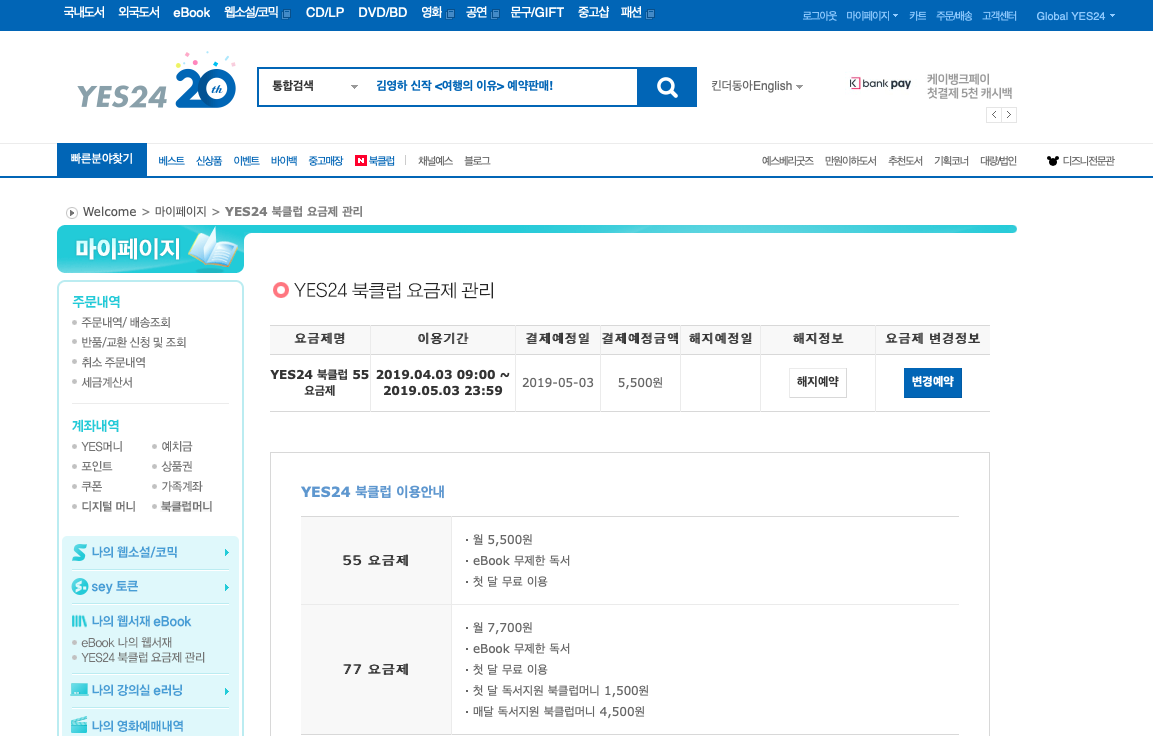
Task: Open YES머니 sidebar link
Action: [101, 447]
